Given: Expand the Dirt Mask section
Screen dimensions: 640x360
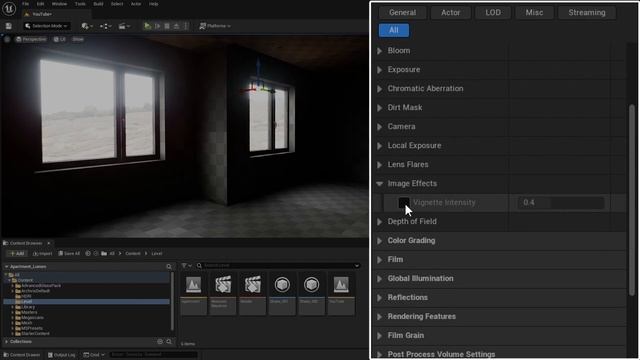Looking at the screenshot, I should (x=380, y=108).
